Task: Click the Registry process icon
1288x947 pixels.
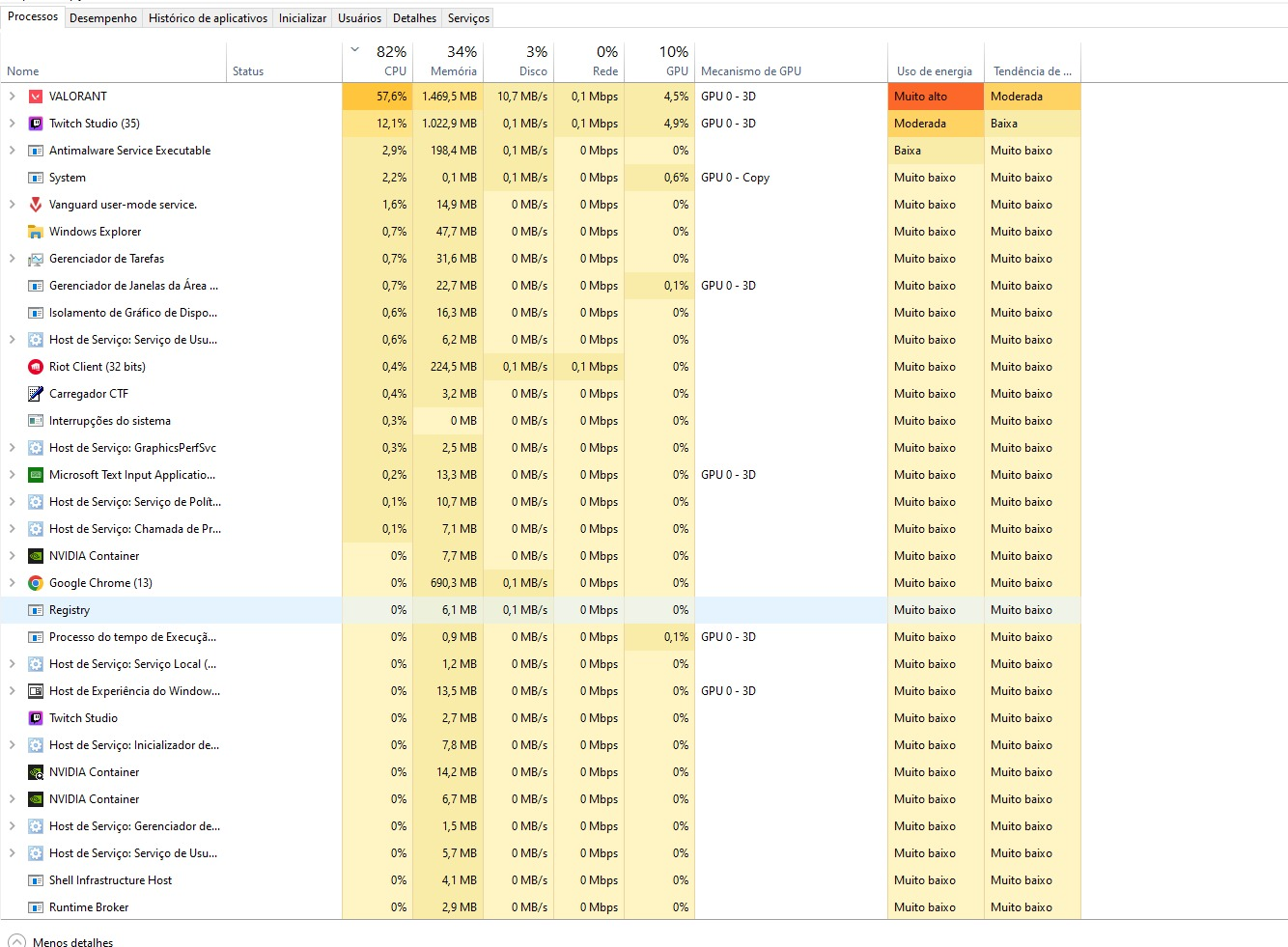Action: [36, 610]
